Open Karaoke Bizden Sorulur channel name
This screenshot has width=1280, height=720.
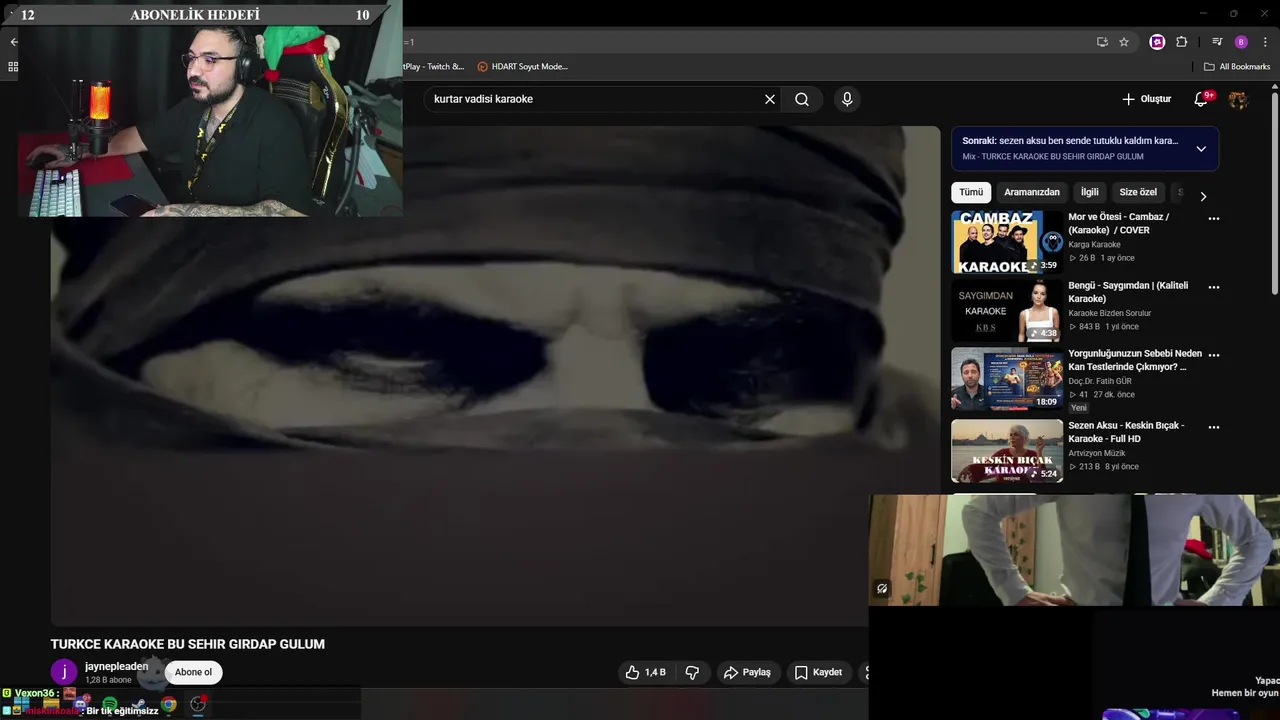[x=1110, y=313]
